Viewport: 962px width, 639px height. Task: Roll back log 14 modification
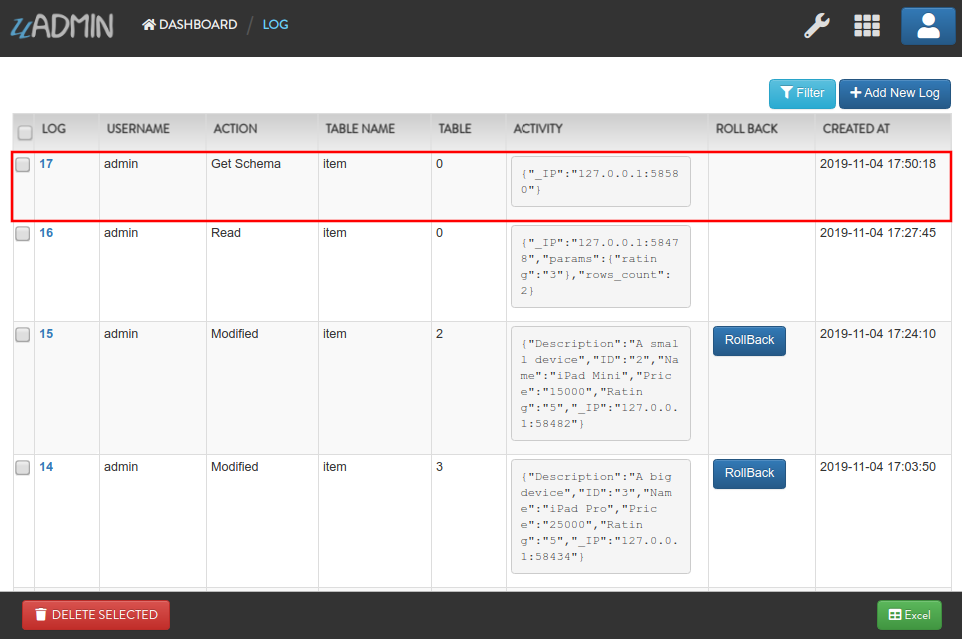point(749,473)
